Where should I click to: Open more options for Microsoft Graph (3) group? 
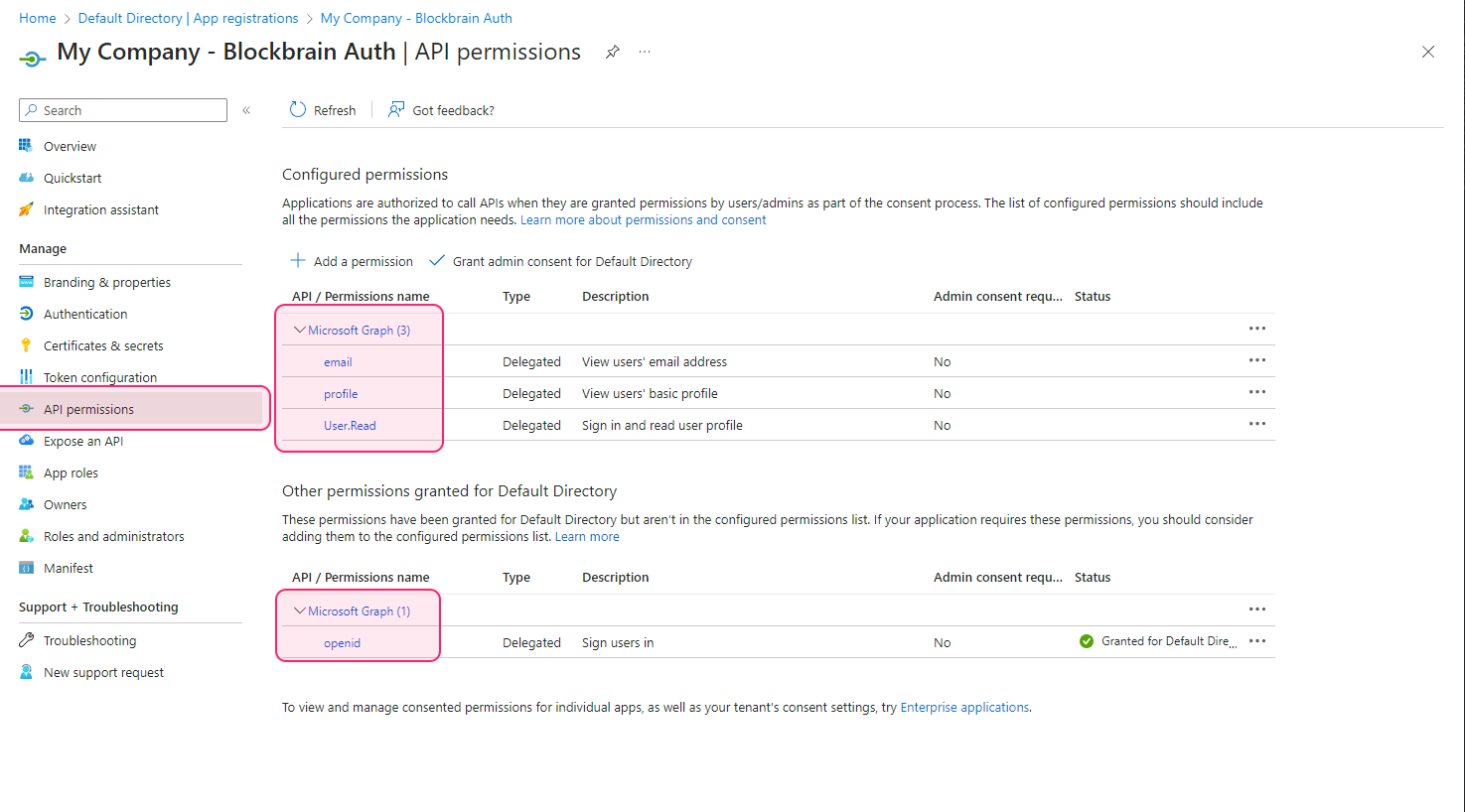(x=1257, y=329)
